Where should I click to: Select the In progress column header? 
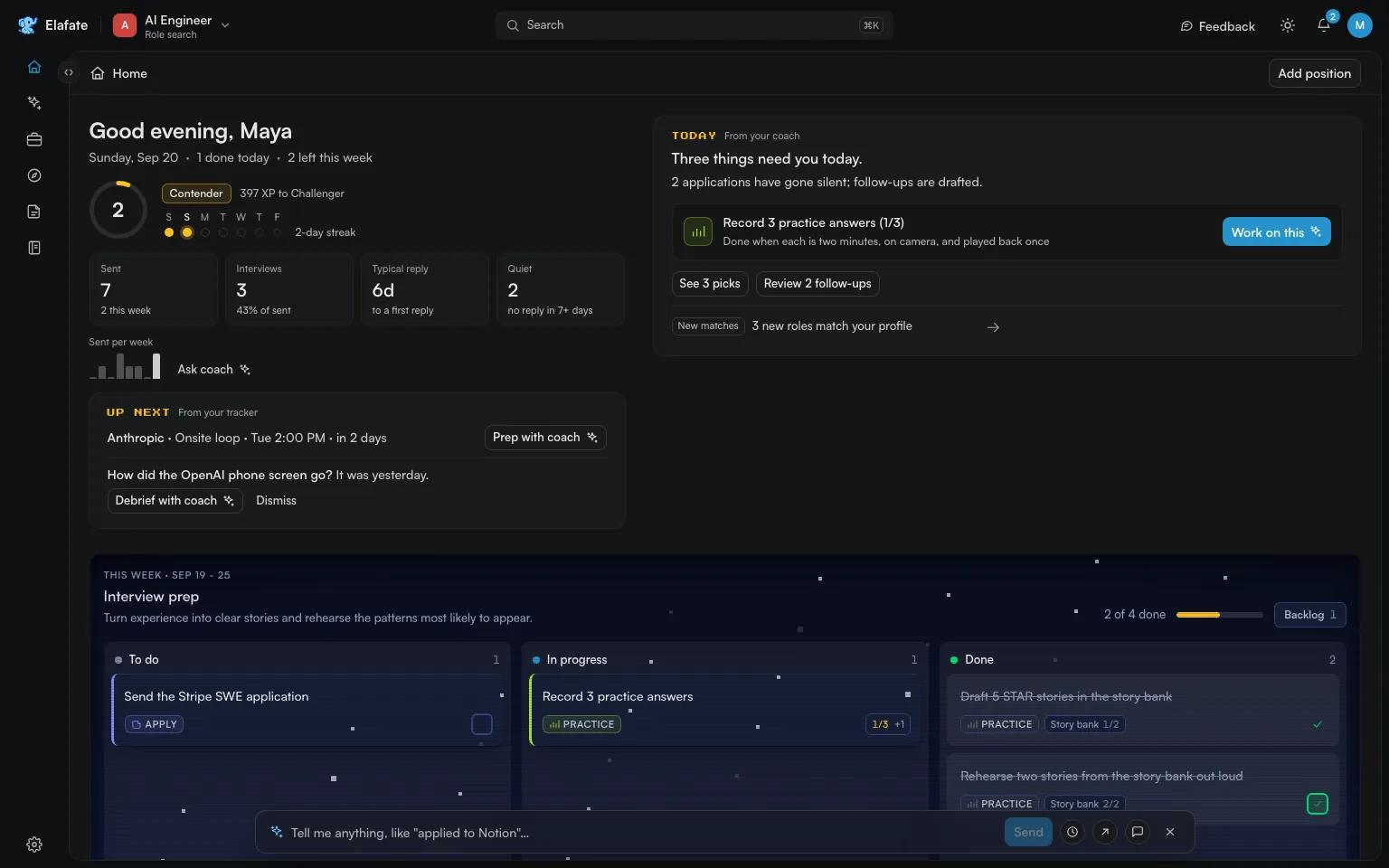point(724,660)
